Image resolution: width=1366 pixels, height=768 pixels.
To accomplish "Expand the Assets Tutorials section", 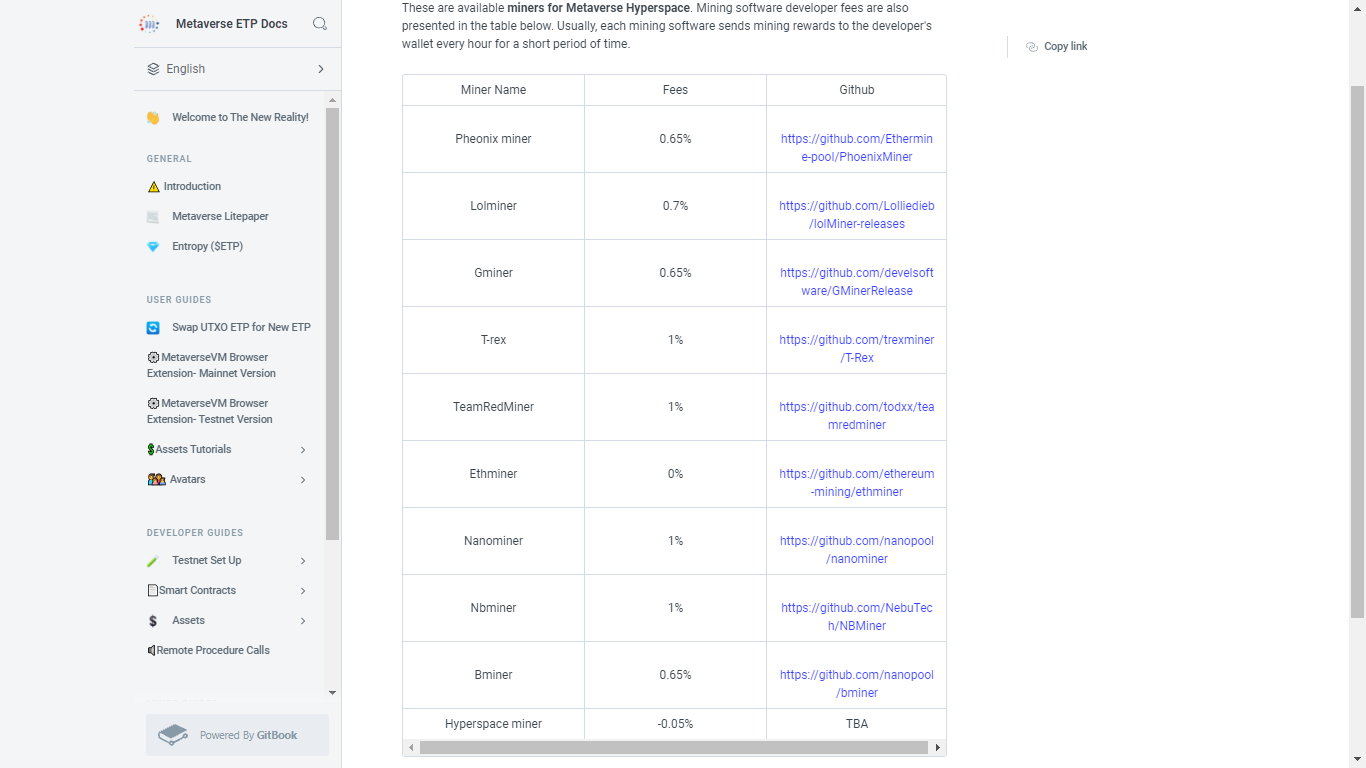I will pyautogui.click(x=303, y=450).
